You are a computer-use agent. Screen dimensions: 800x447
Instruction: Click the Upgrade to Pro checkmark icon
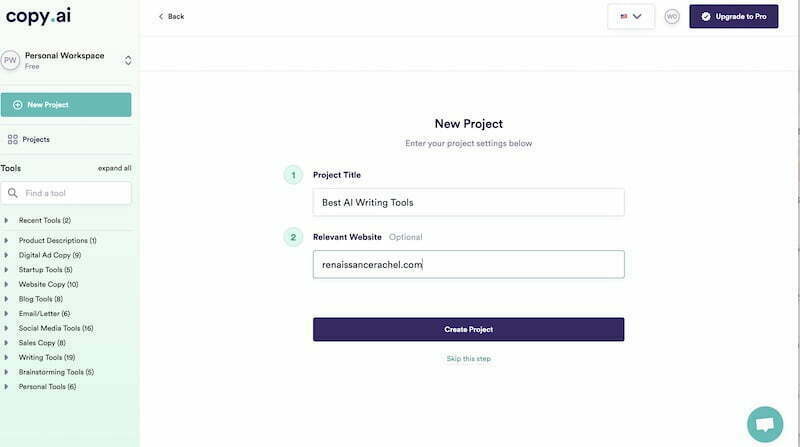706,16
